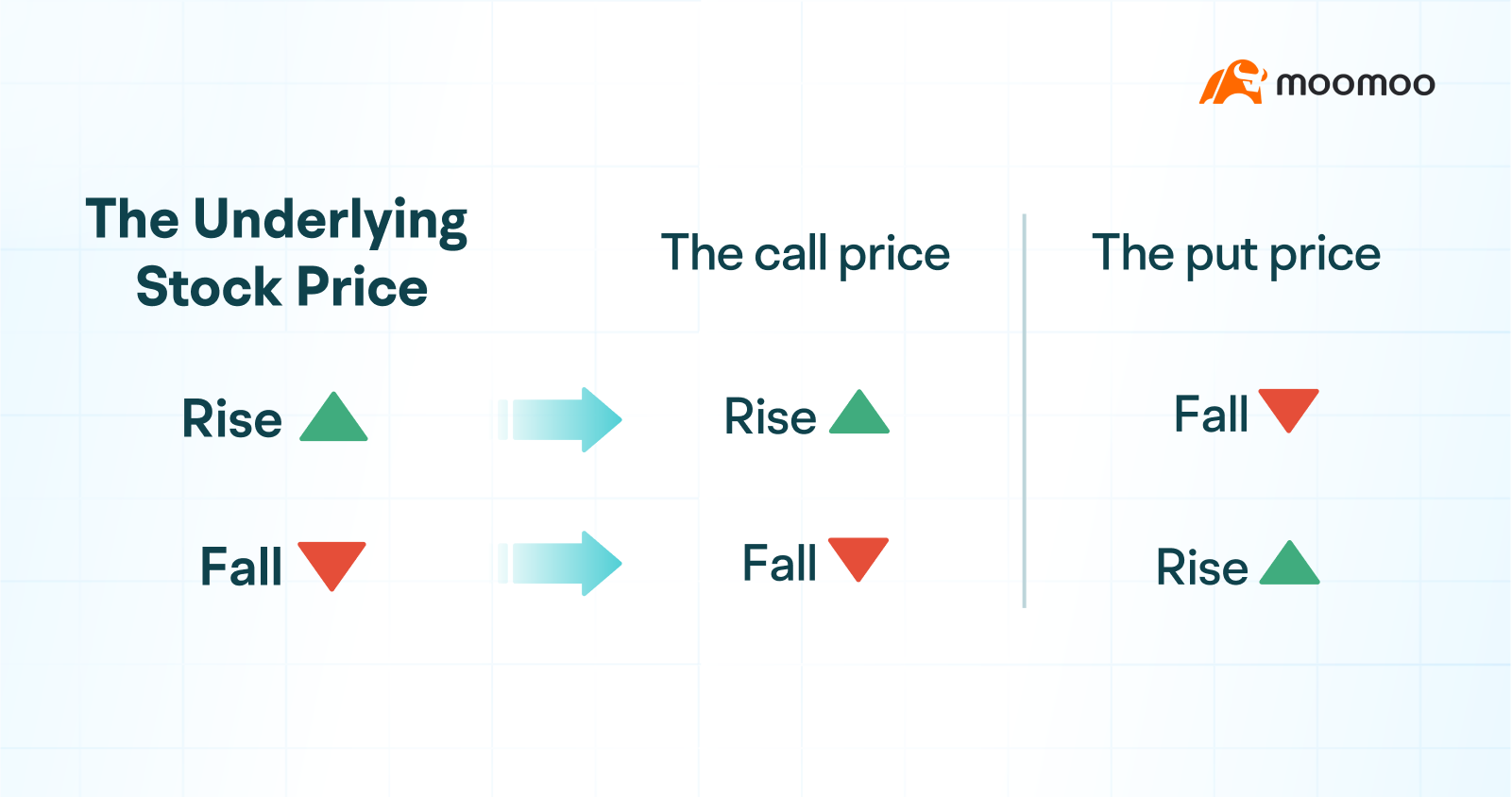The height and width of the screenshot is (797, 1512).
Task: Click the red down triangle under Underlying Stock Price
Action: 331,561
